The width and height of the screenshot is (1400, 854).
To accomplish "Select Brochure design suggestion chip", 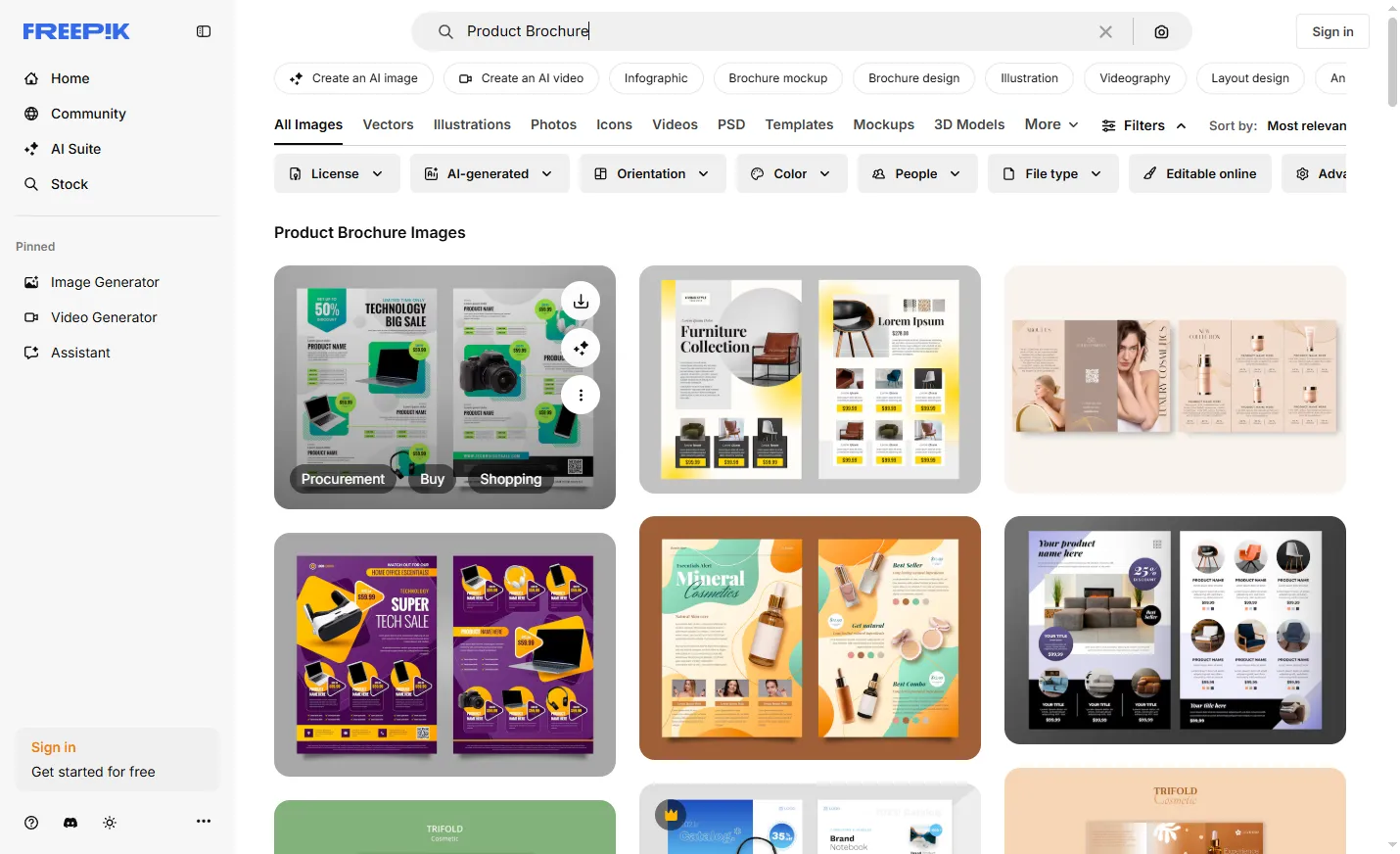I will coord(914,78).
